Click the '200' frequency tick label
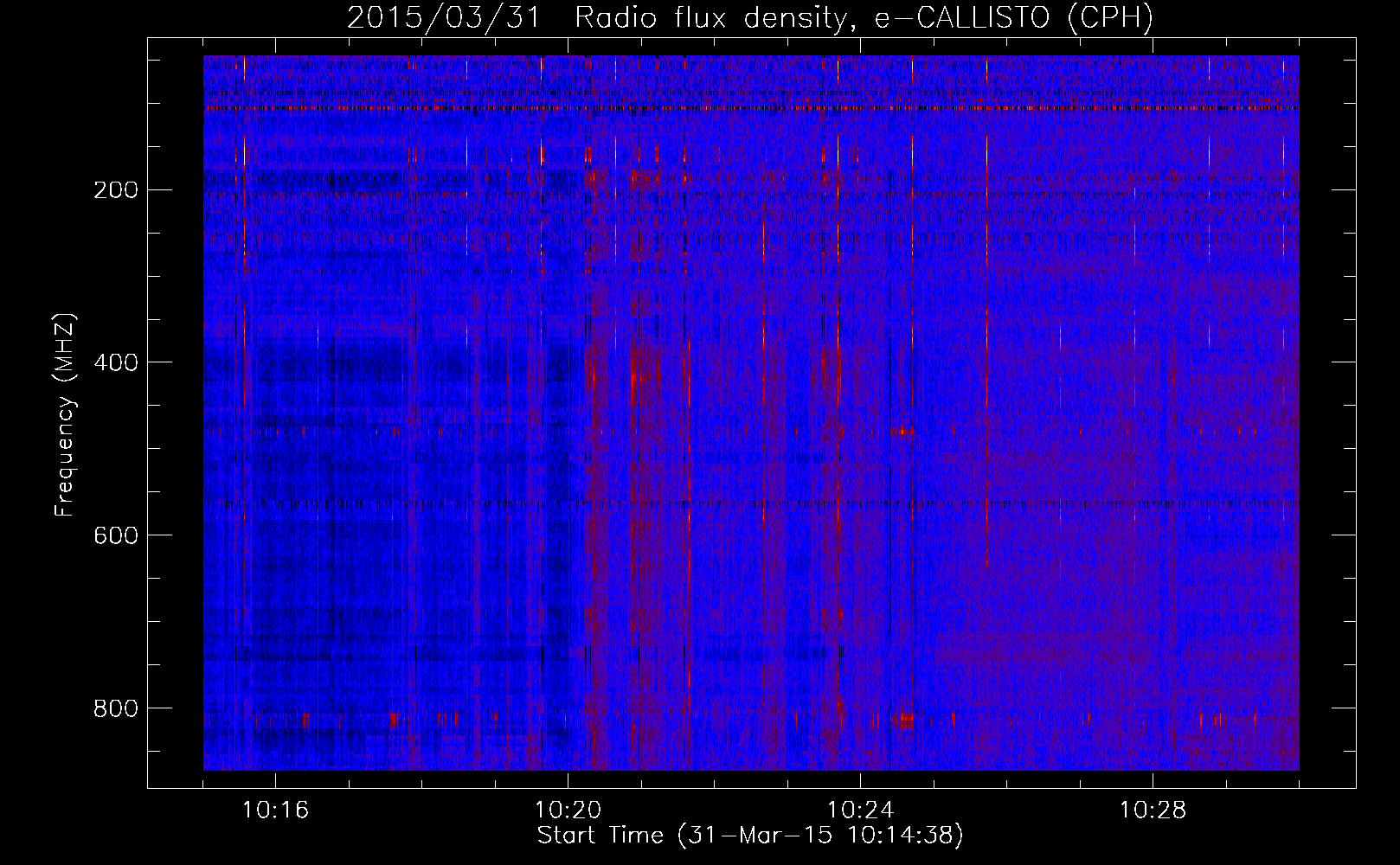The width and height of the screenshot is (1400, 865). 115,190
